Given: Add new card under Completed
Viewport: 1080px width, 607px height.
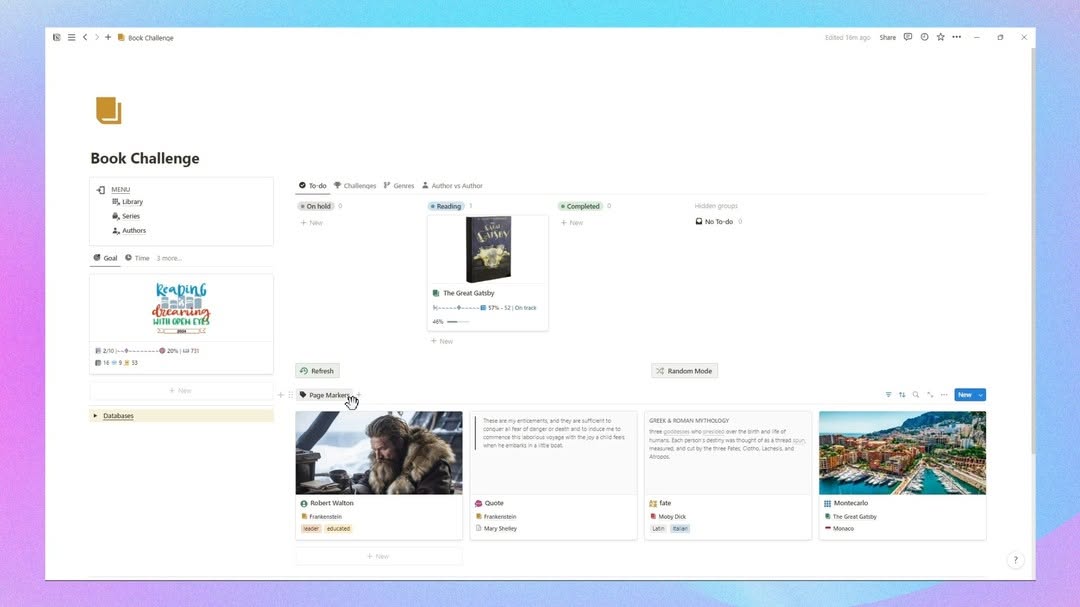Looking at the screenshot, I should pyautogui.click(x=572, y=223).
